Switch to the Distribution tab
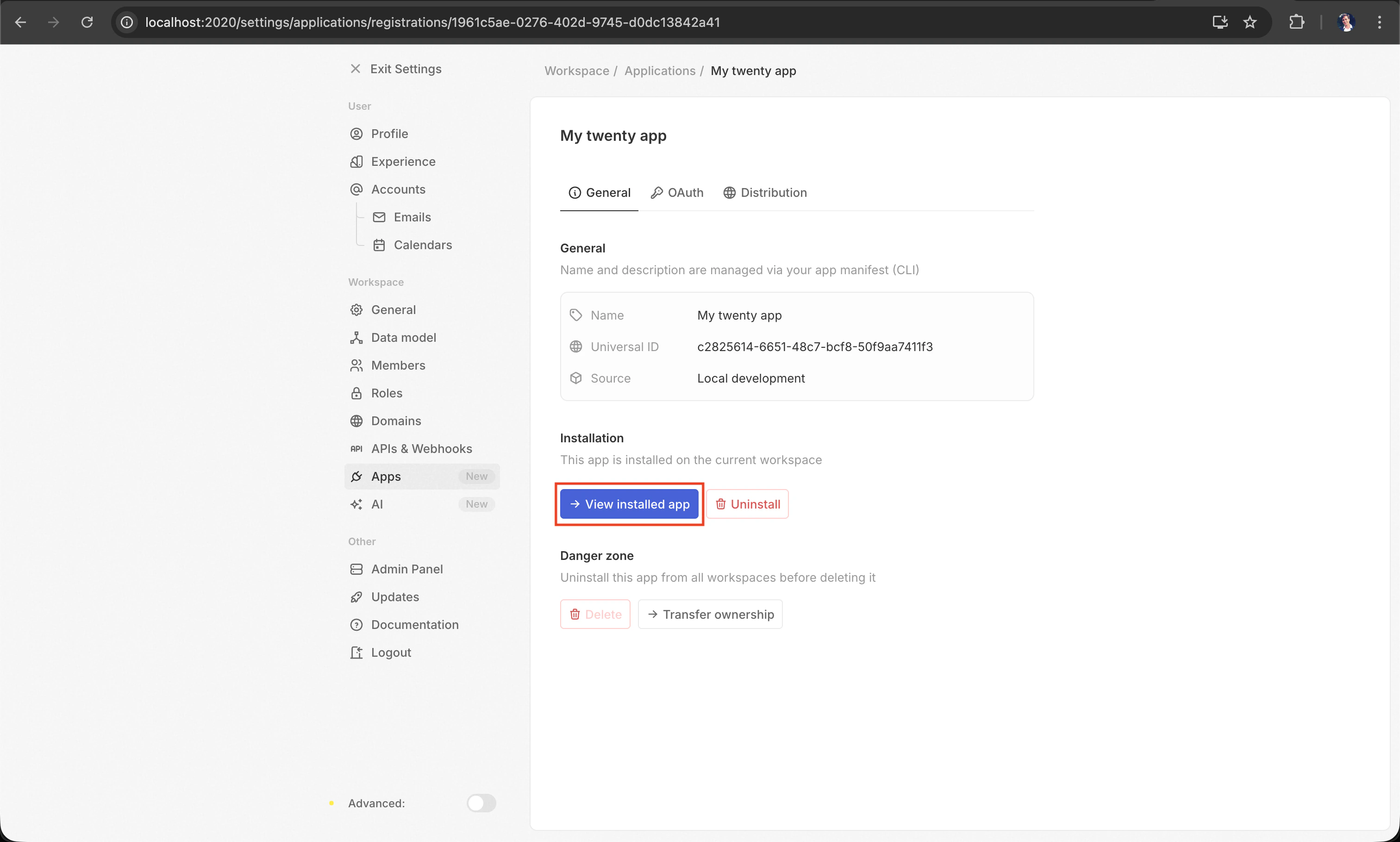 (765, 193)
